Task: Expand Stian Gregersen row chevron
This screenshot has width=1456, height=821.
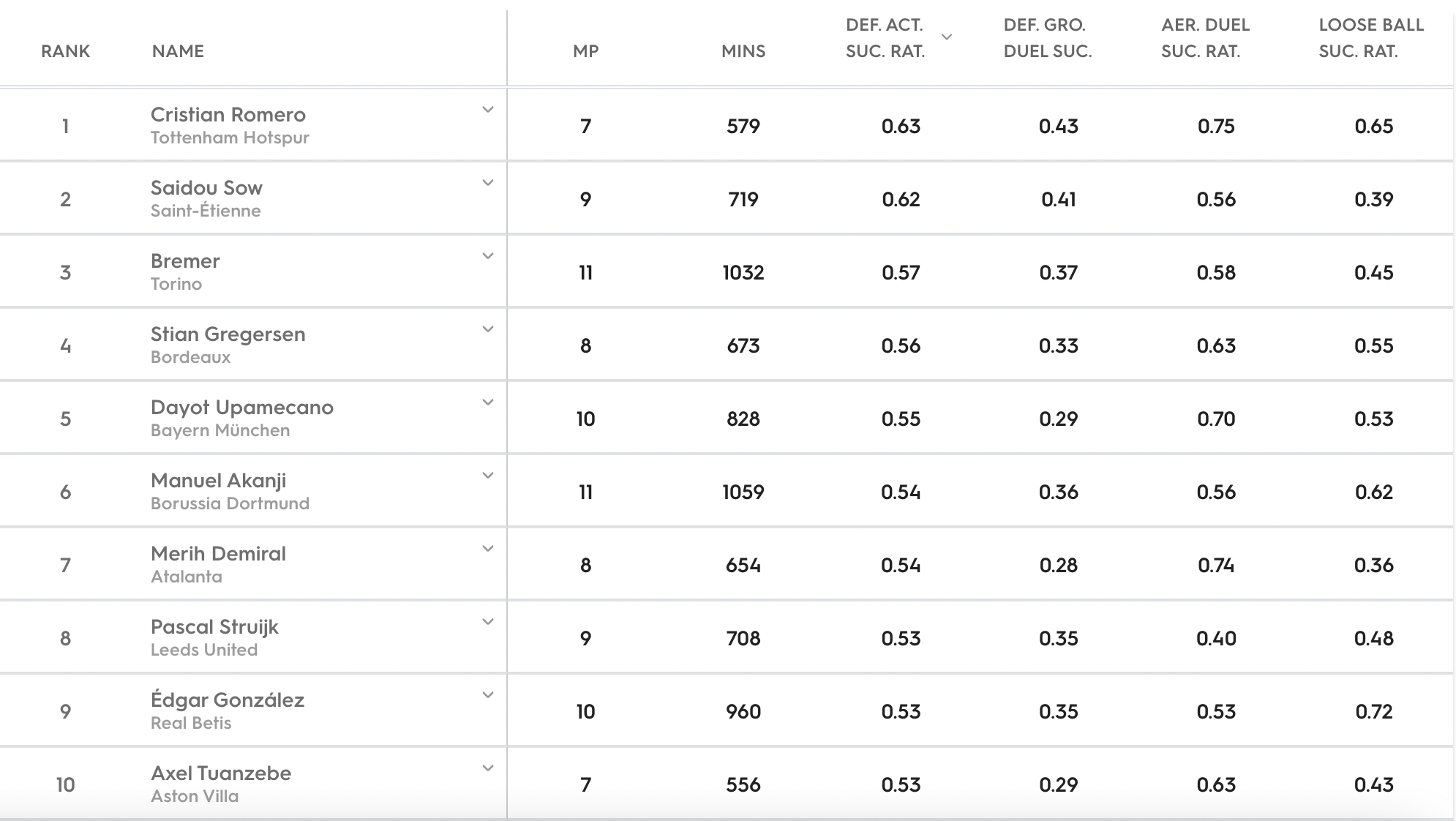Action: (487, 329)
